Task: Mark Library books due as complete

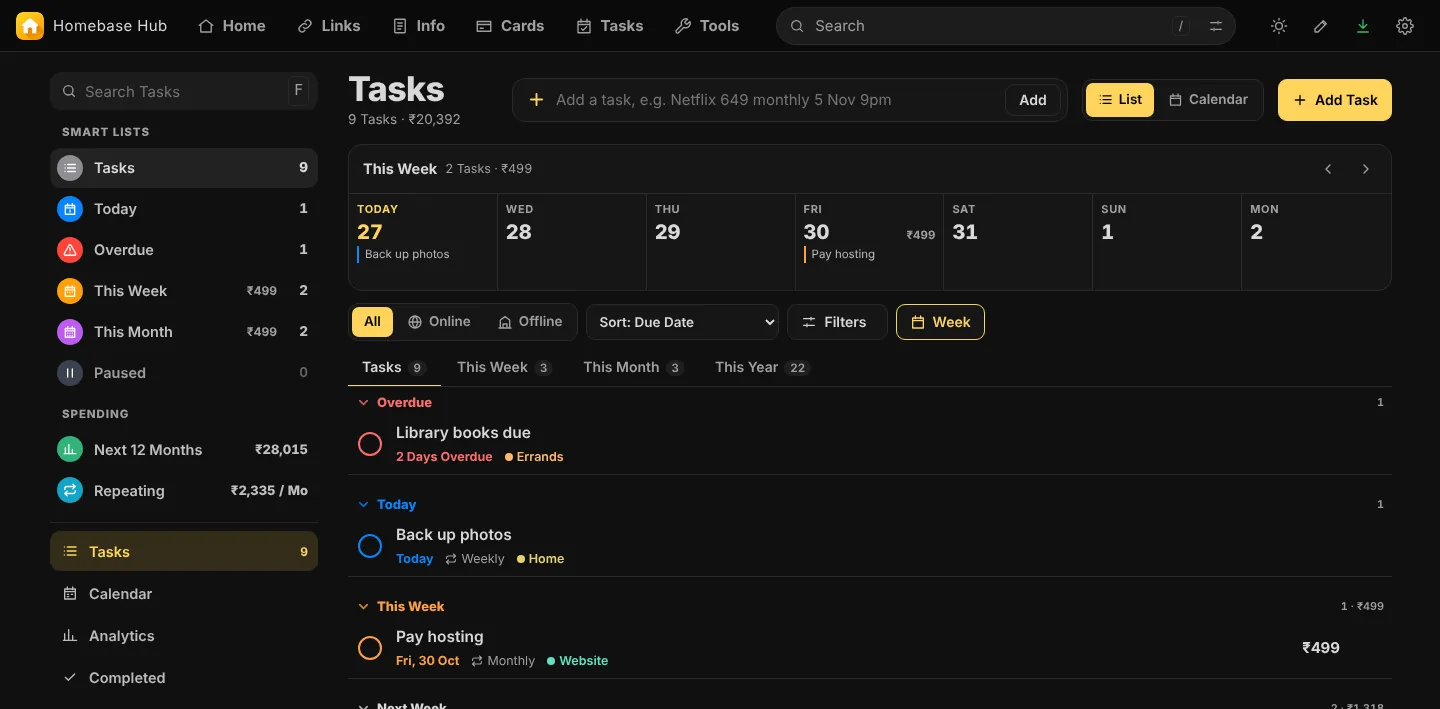Action: pos(370,444)
